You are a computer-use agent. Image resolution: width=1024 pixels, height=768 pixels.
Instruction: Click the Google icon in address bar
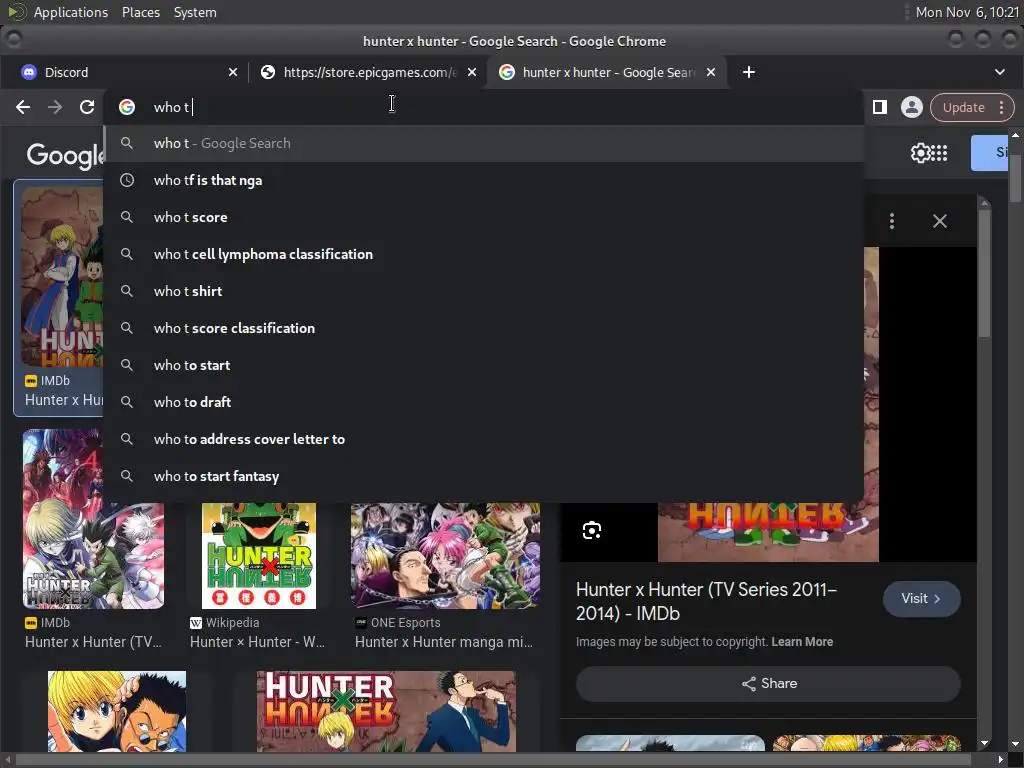point(127,107)
